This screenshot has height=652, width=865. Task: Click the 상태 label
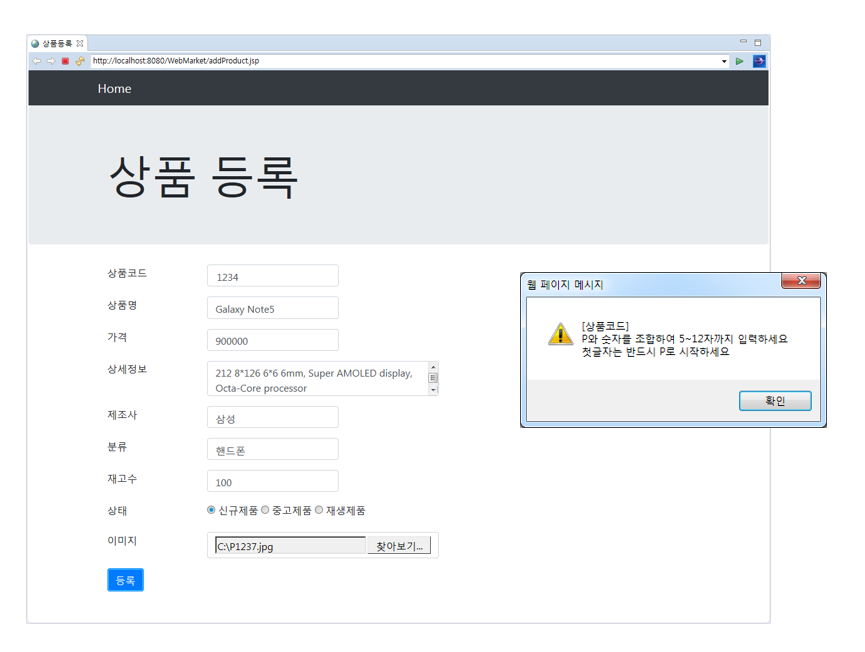[x=117, y=511]
